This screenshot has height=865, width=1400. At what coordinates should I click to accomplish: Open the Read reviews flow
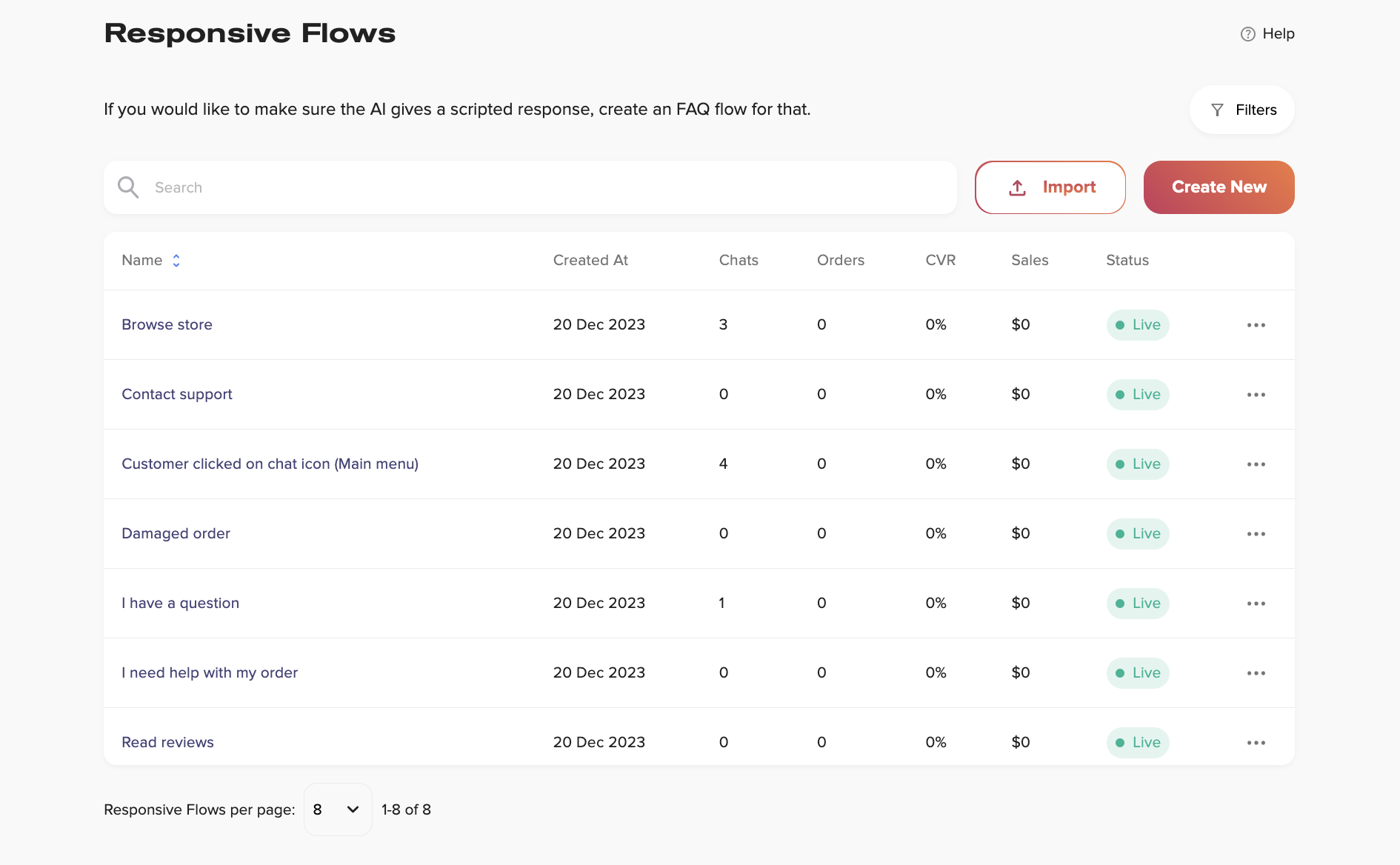(167, 742)
